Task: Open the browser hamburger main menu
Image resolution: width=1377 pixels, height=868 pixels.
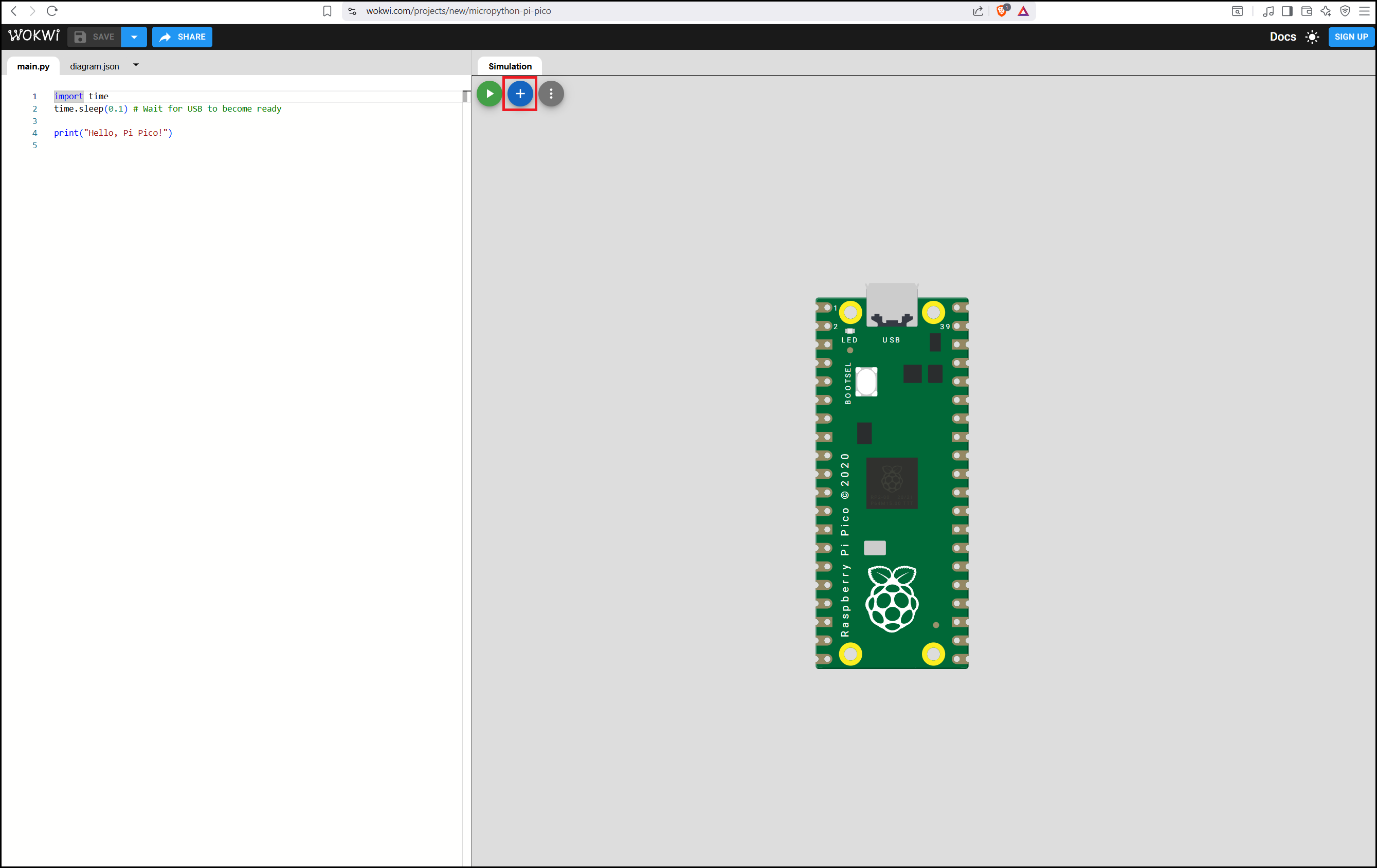Action: coord(1364,11)
